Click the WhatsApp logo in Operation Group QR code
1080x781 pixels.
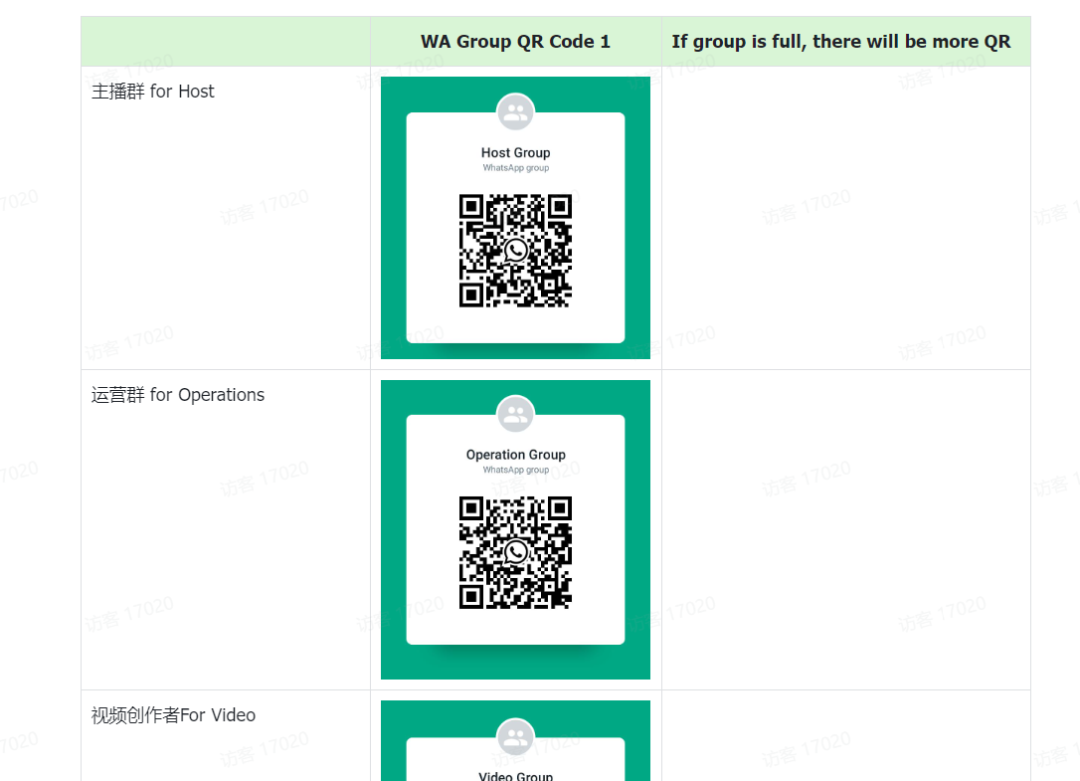click(516, 552)
